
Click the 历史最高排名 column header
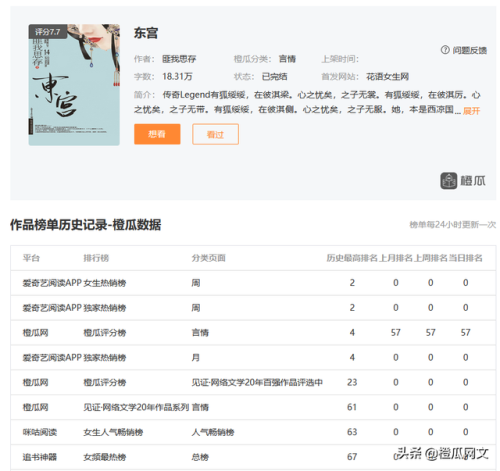coord(352,258)
